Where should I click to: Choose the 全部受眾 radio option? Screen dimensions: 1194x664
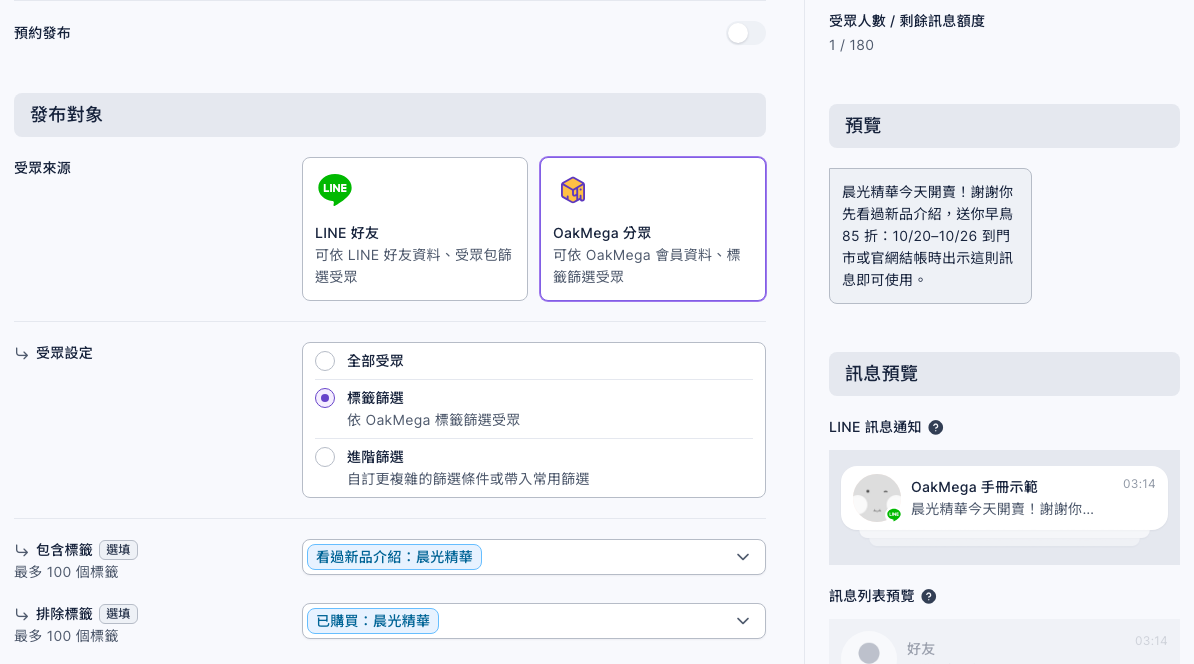click(325, 361)
